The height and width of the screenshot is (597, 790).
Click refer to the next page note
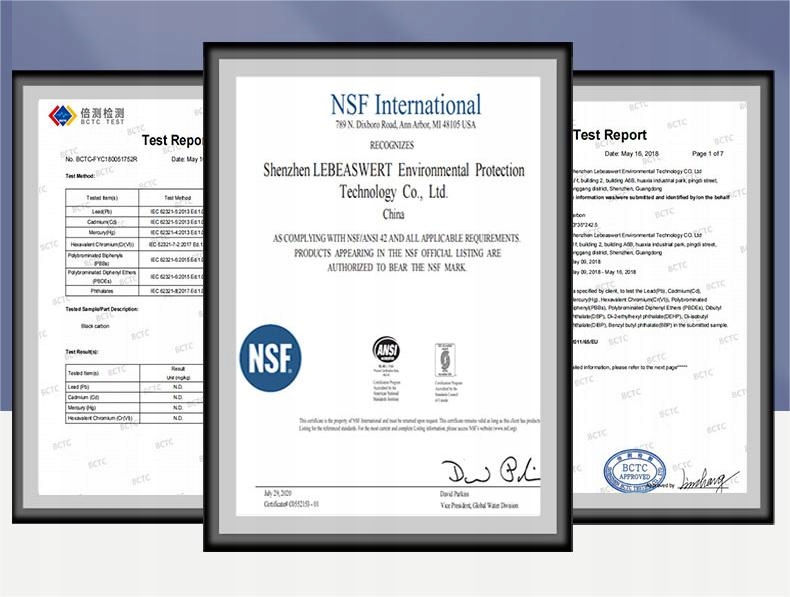630,367
